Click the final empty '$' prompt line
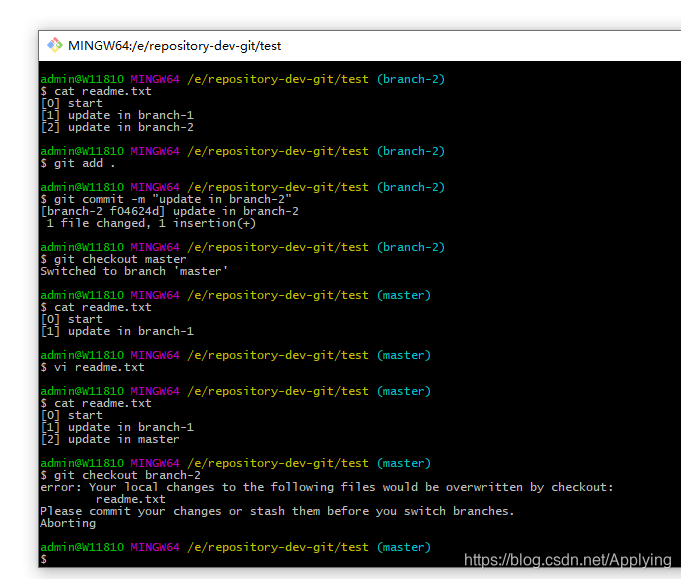This screenshot has height=579, width=681. point(43,559)
